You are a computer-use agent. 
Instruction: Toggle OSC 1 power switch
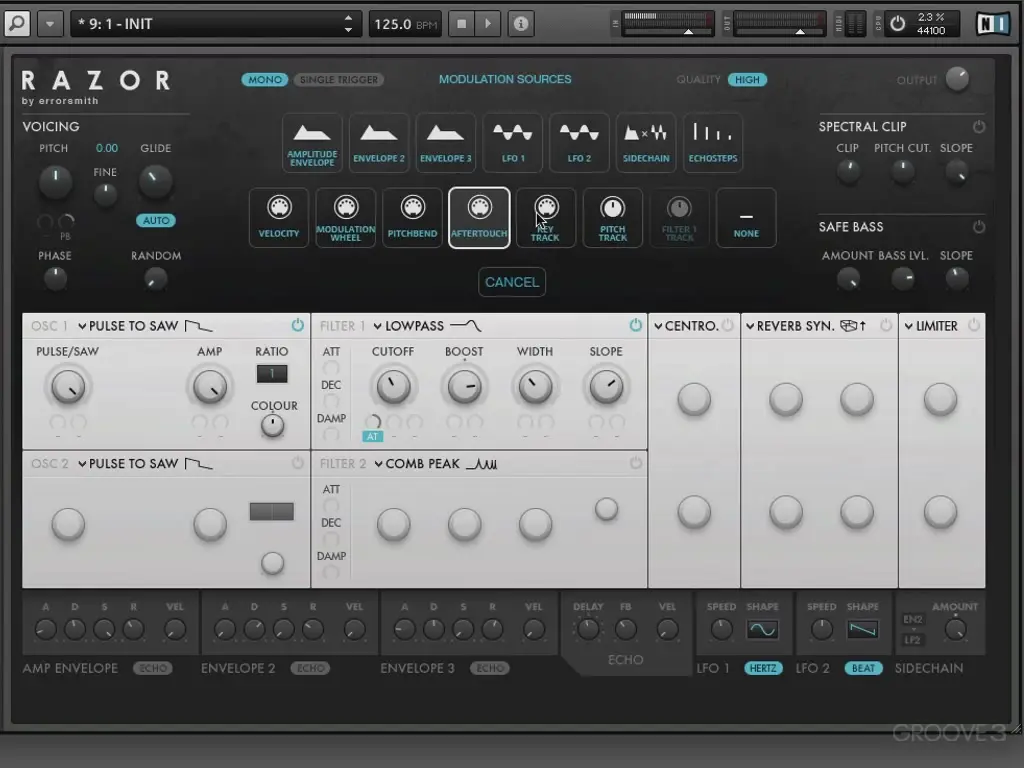[297, 325]
